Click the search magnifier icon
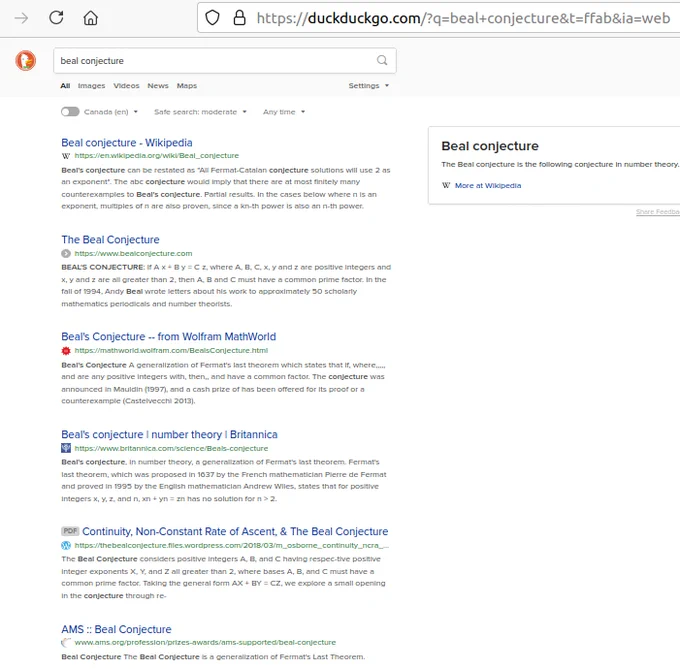This screenshot has height=669, width=680. 382,60
